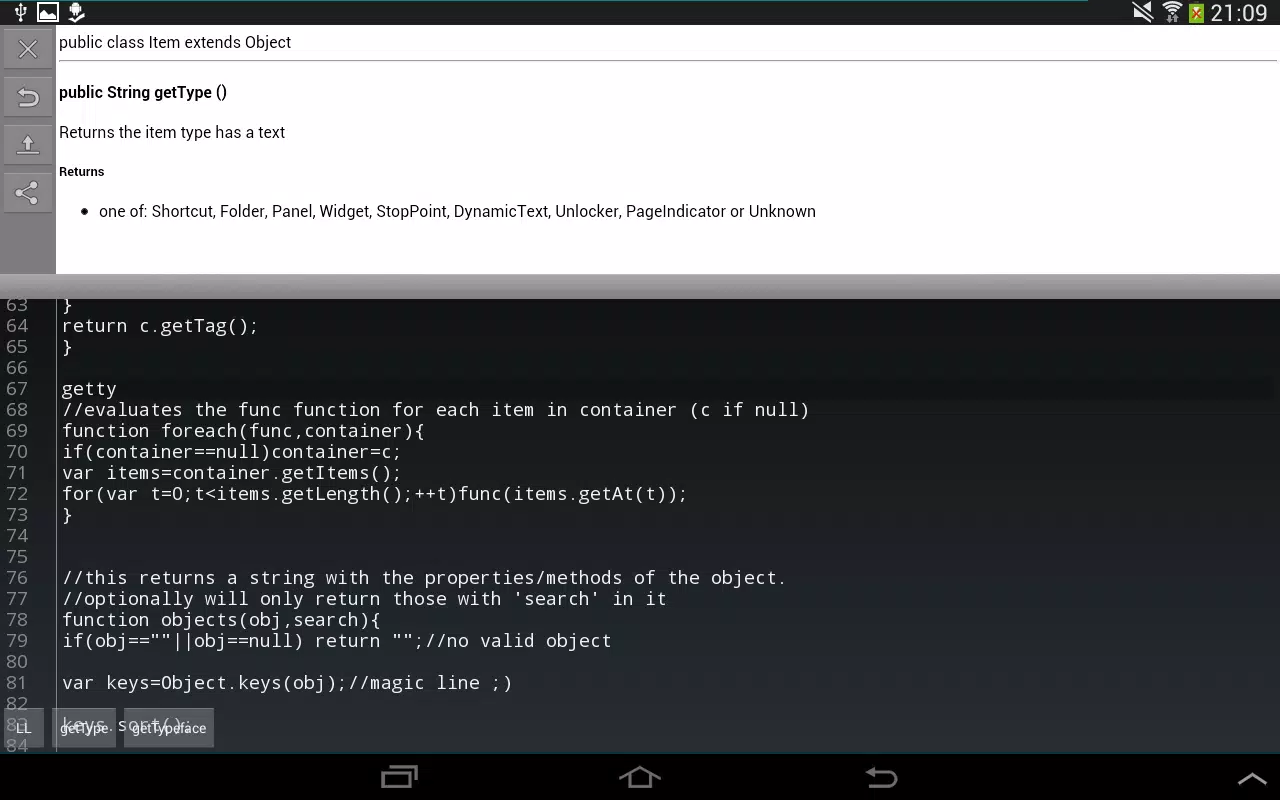Screen dimensions: 1280x800
Task: Place cursor on the 'getty' code line
Action: (x=89, y=389)
